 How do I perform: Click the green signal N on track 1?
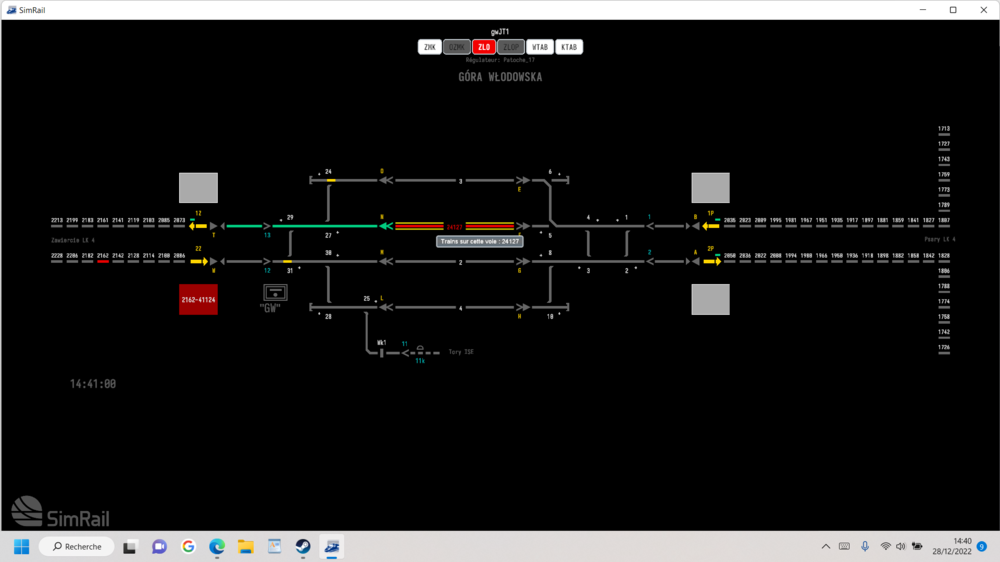coord(383,226)
